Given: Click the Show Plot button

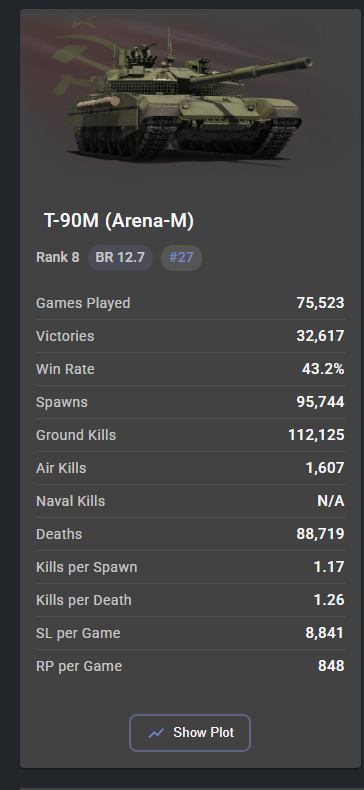Looking at the screenshot, I should click(190, 733).
